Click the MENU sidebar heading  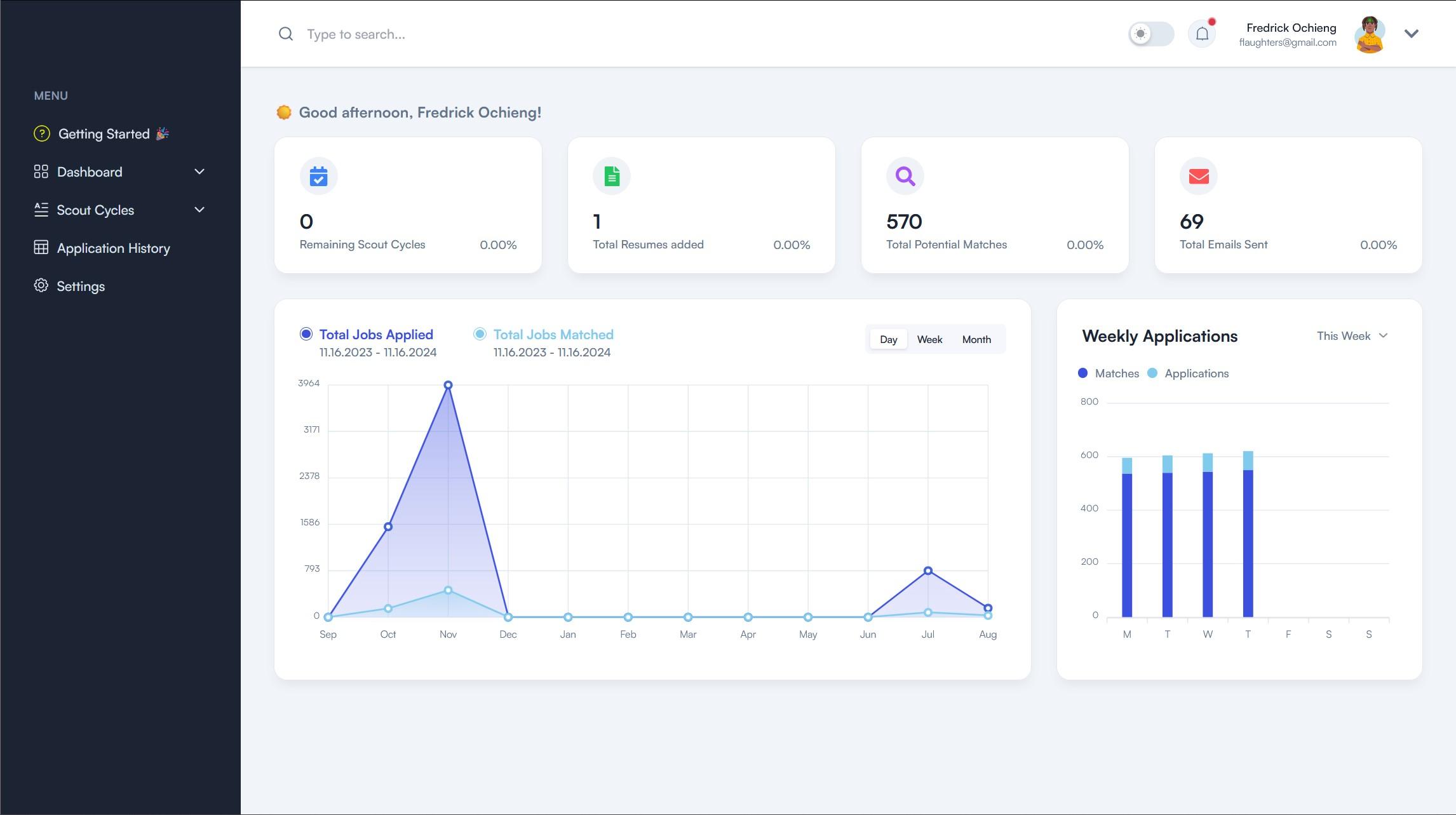coord(51,96)
